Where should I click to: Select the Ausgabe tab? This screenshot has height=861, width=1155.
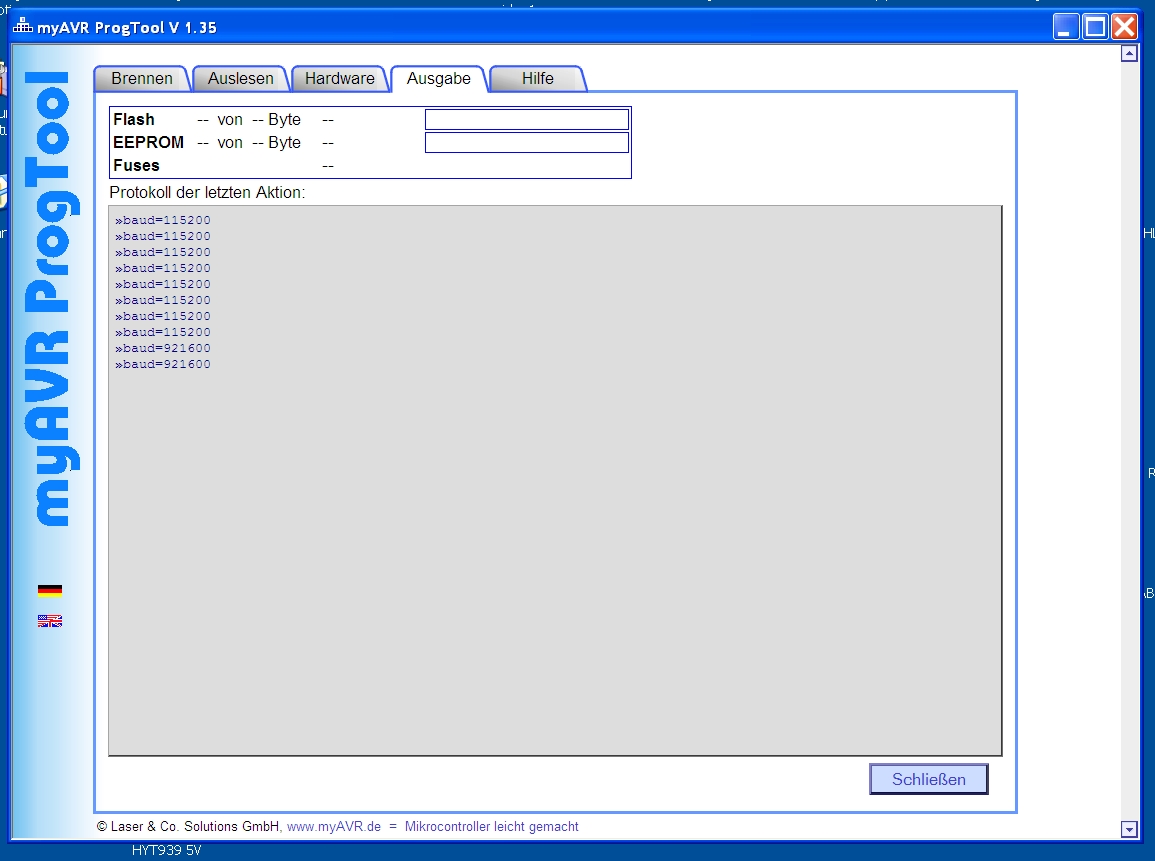[438, 79]
